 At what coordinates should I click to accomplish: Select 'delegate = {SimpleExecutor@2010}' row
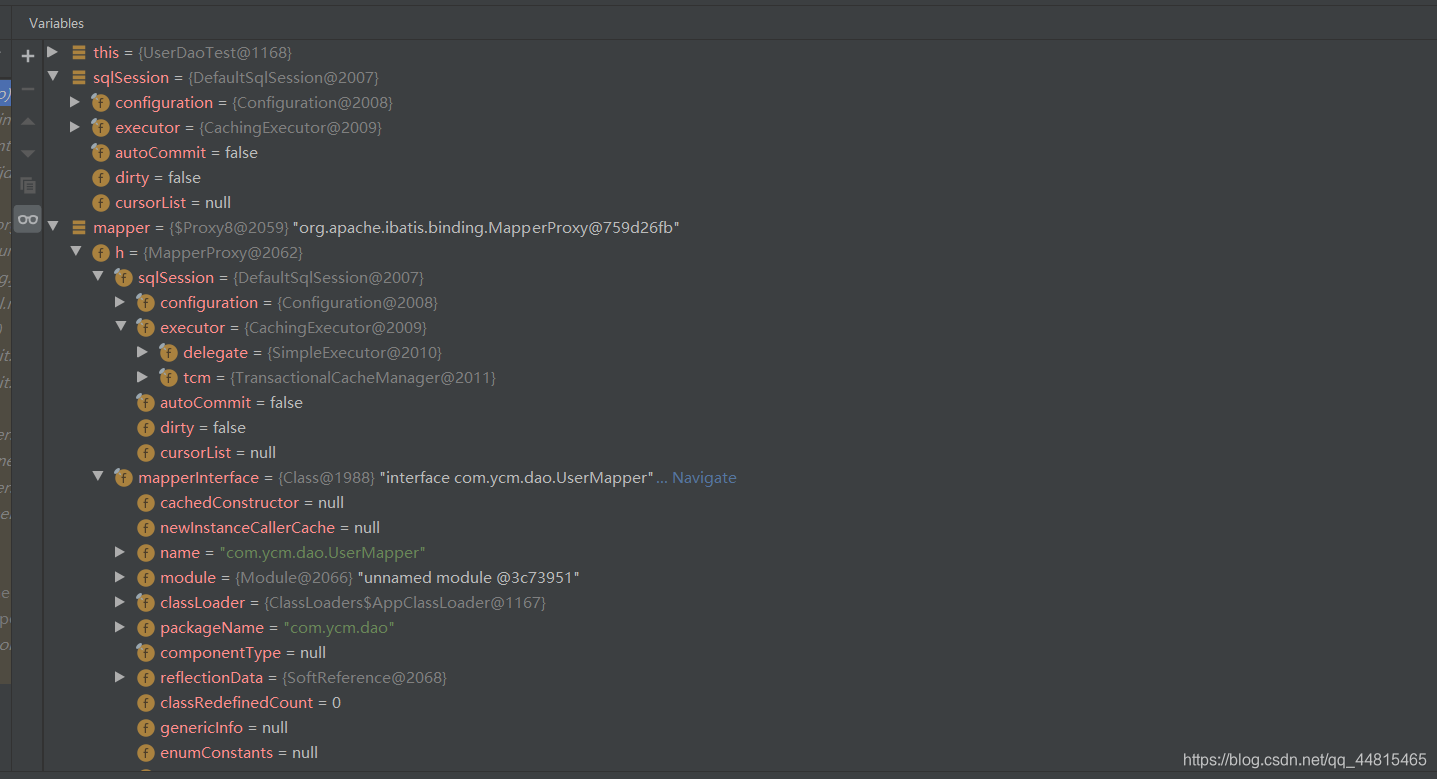pos(740,352)
